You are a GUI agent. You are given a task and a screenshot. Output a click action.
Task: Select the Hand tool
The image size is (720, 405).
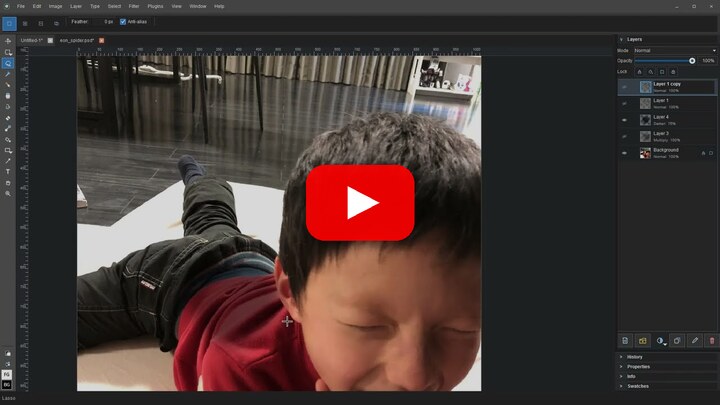[x=8, y=183]
